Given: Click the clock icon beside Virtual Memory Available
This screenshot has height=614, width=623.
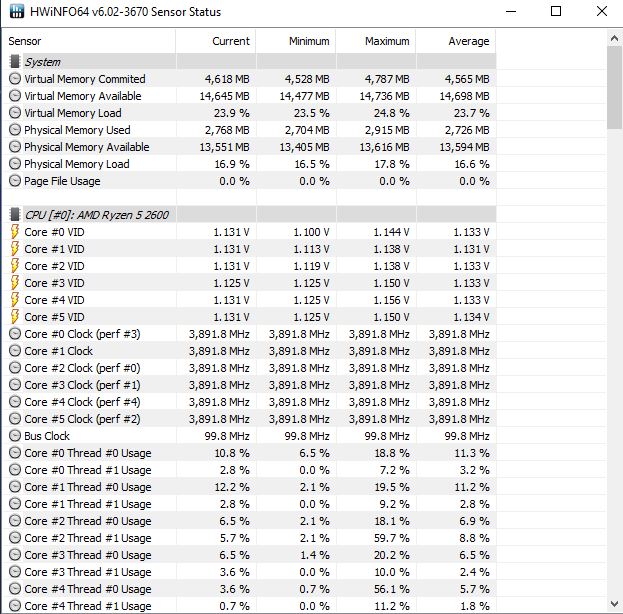Looking at the screenshot, I should (15, 96).
